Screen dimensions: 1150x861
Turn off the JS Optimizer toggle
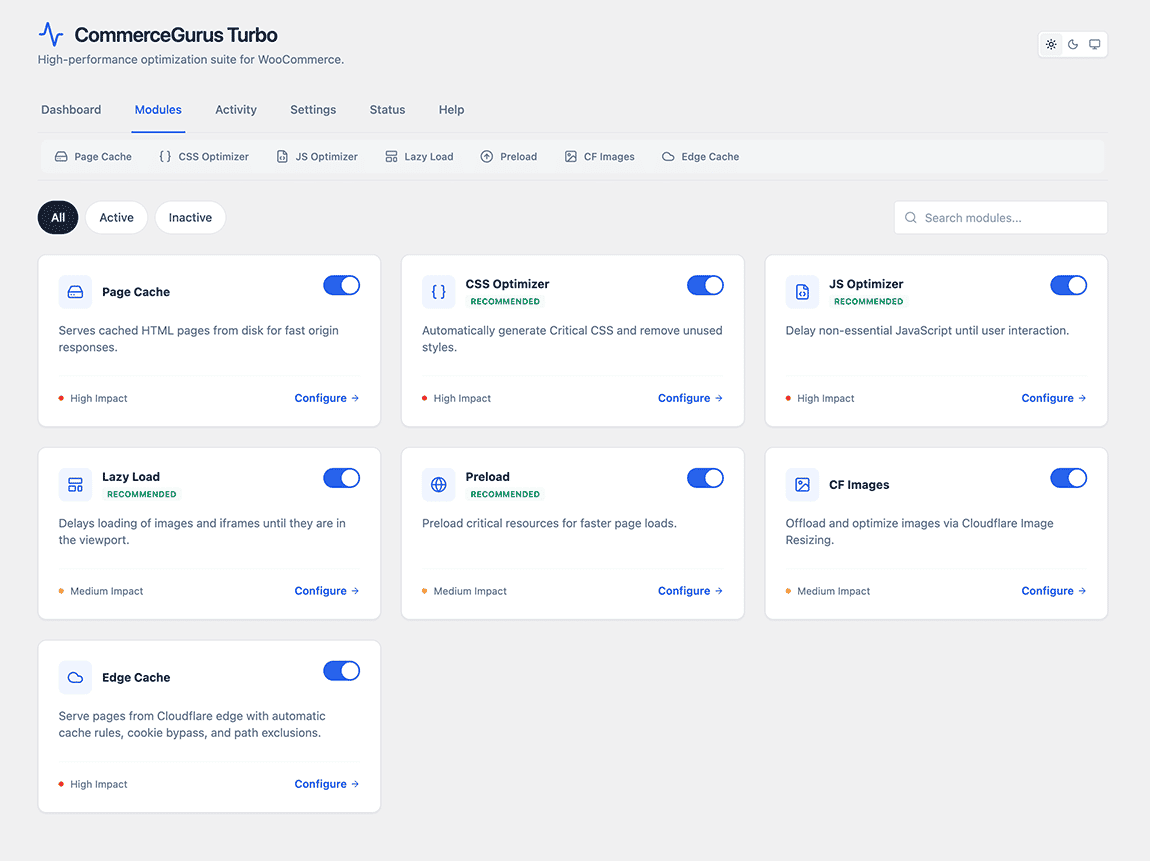pyautogui.click(x=1069, y=285)
